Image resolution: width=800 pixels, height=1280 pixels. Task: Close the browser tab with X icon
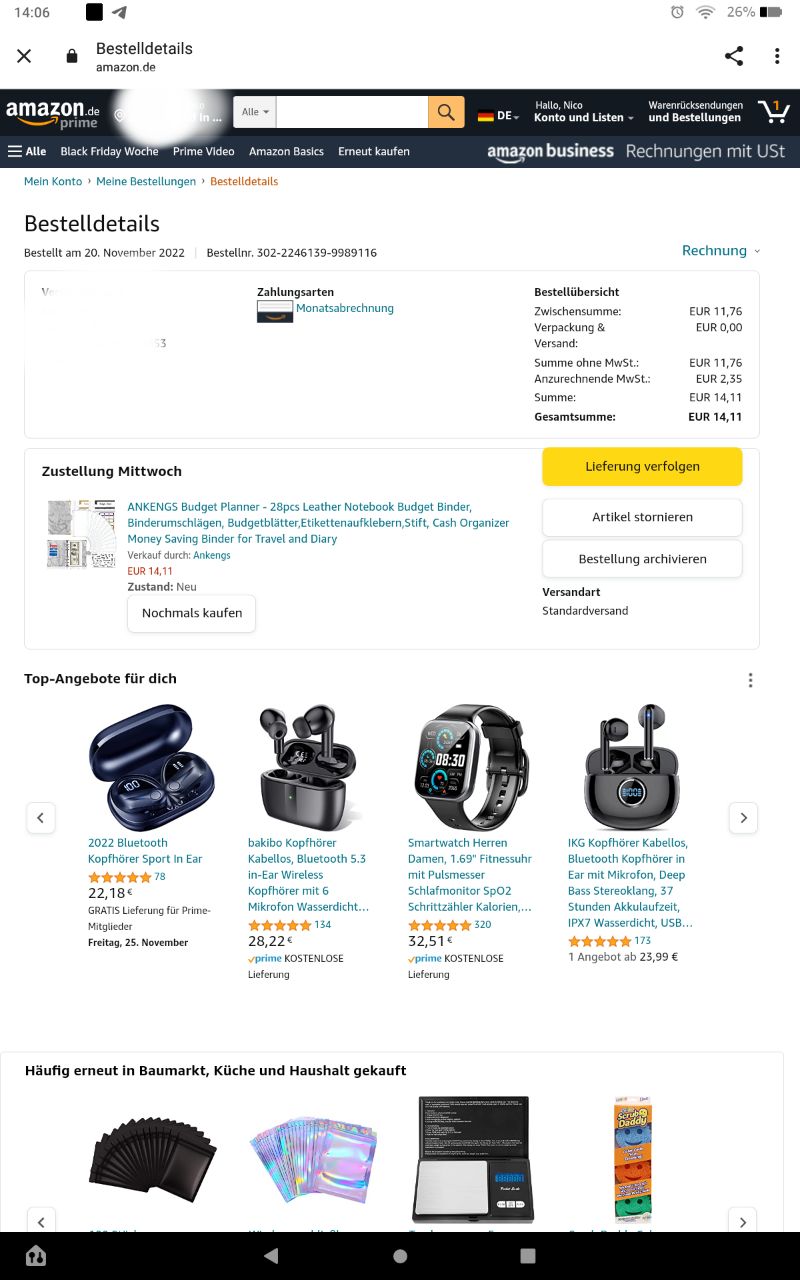24,56
